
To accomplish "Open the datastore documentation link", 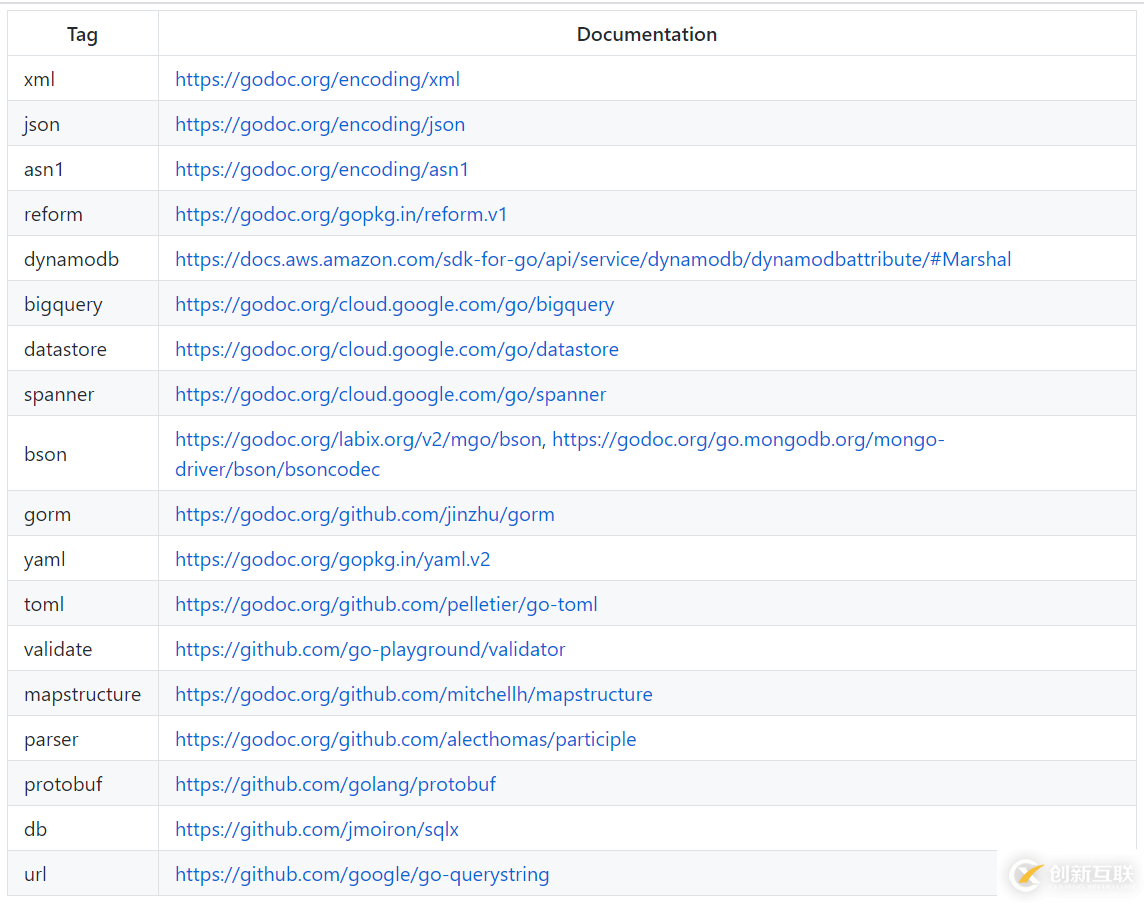I will point(397,349).
